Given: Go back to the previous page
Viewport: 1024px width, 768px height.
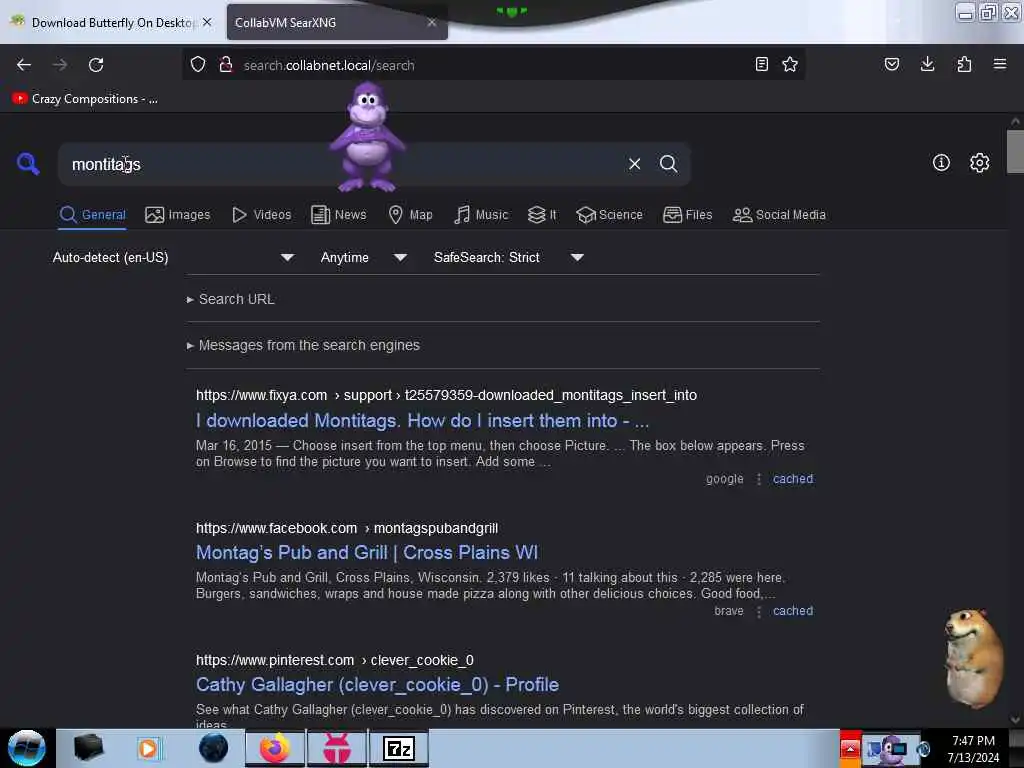Looking at the screenshot, I should click(x=24, y=65).
